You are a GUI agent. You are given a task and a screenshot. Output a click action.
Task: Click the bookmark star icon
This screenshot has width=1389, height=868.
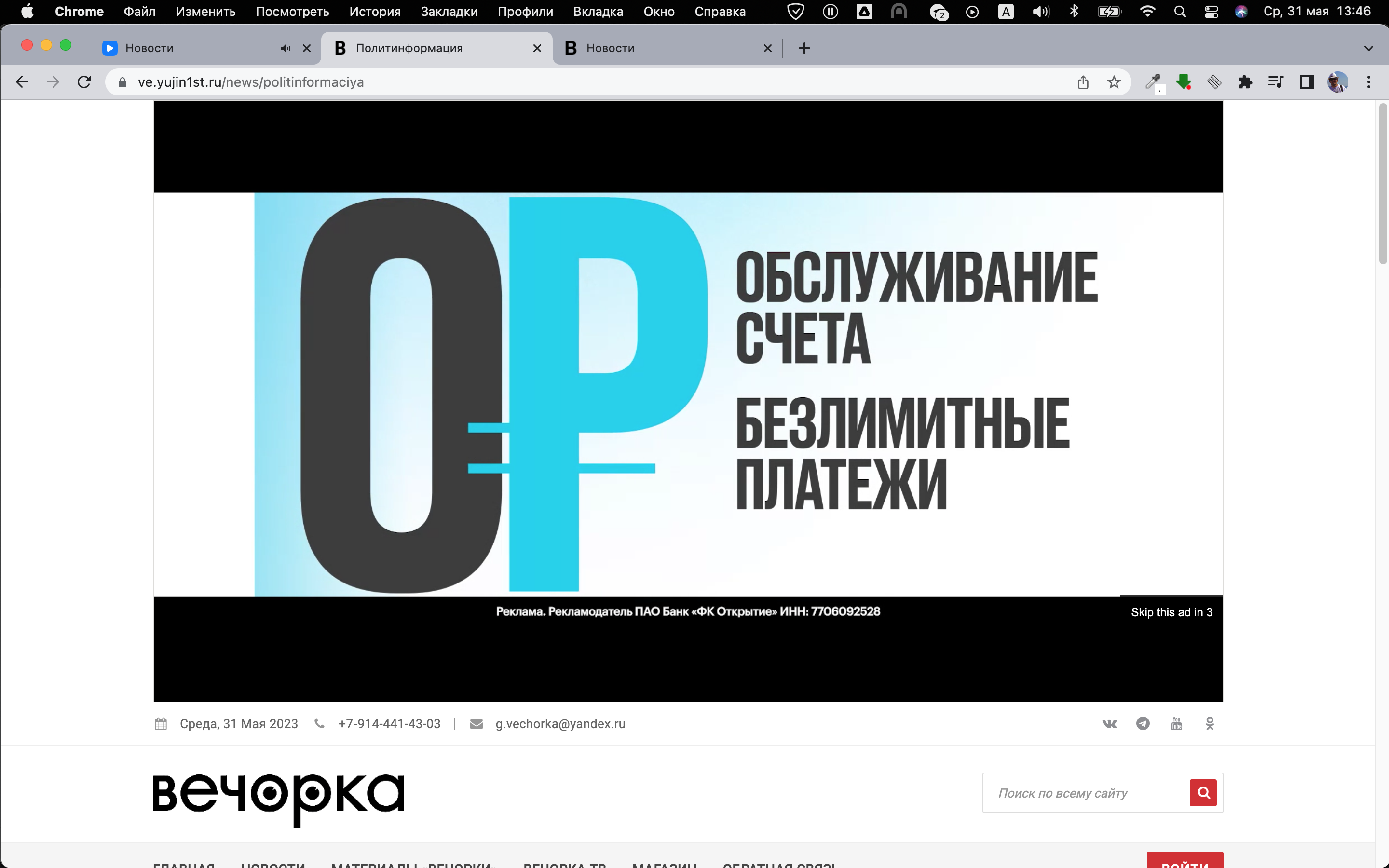click(1114, 82)
